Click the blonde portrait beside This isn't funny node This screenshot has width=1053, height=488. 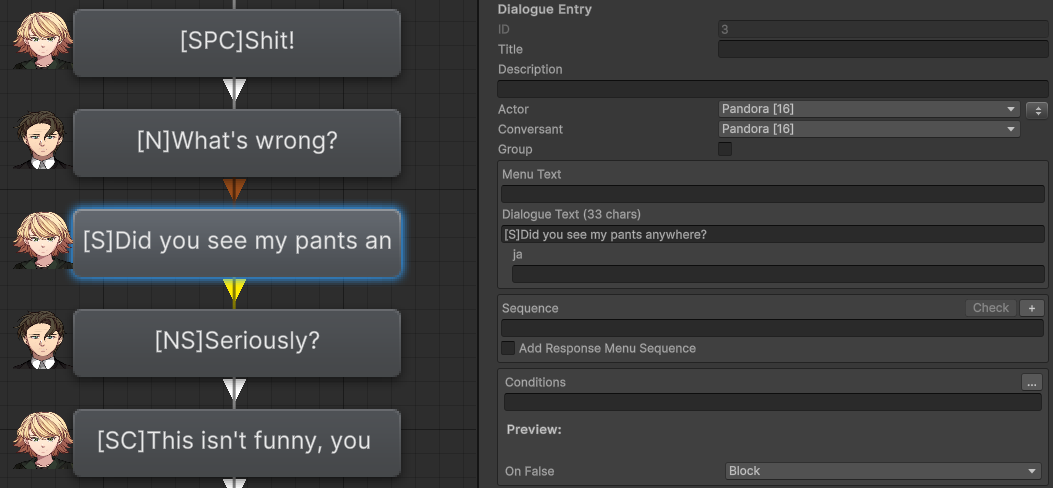click(x=43, y=440)
